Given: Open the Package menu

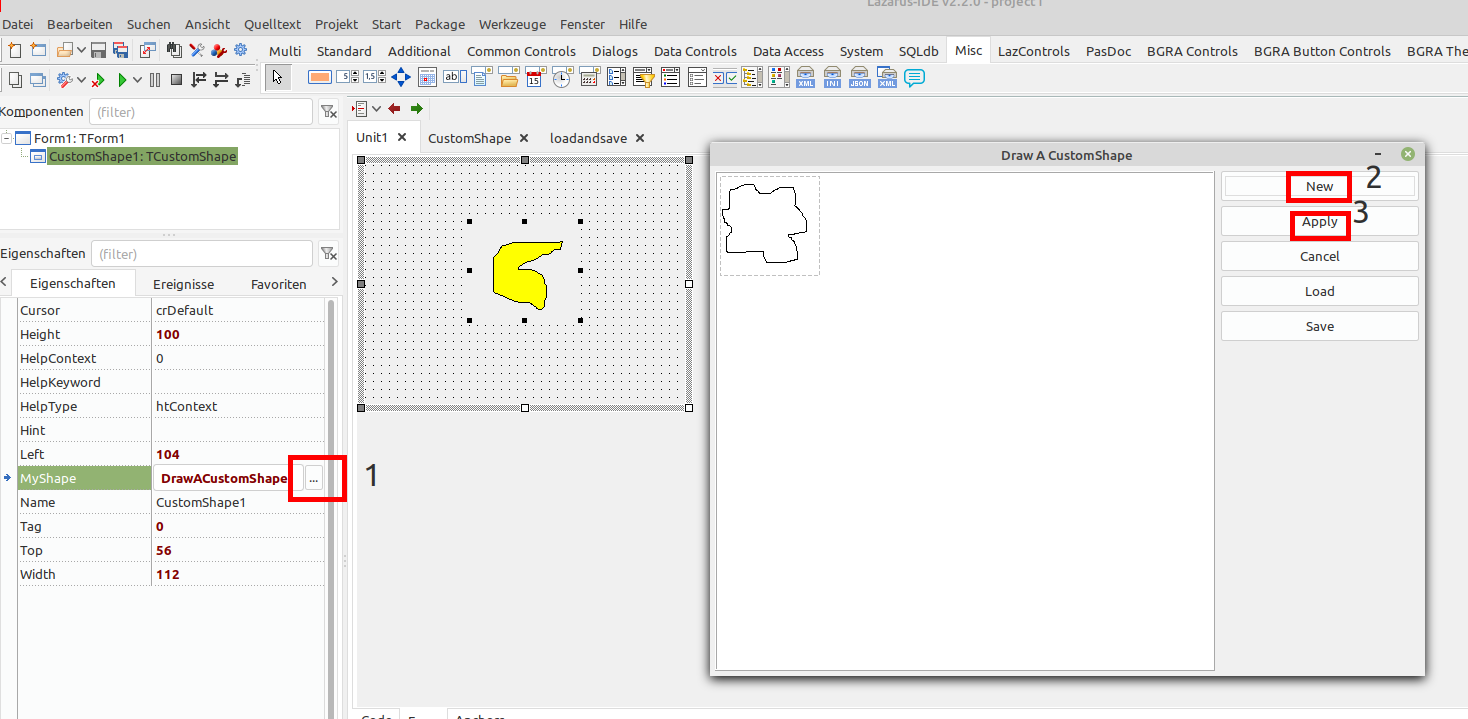Looking at the screenshot, I should (x=440, y=24).
